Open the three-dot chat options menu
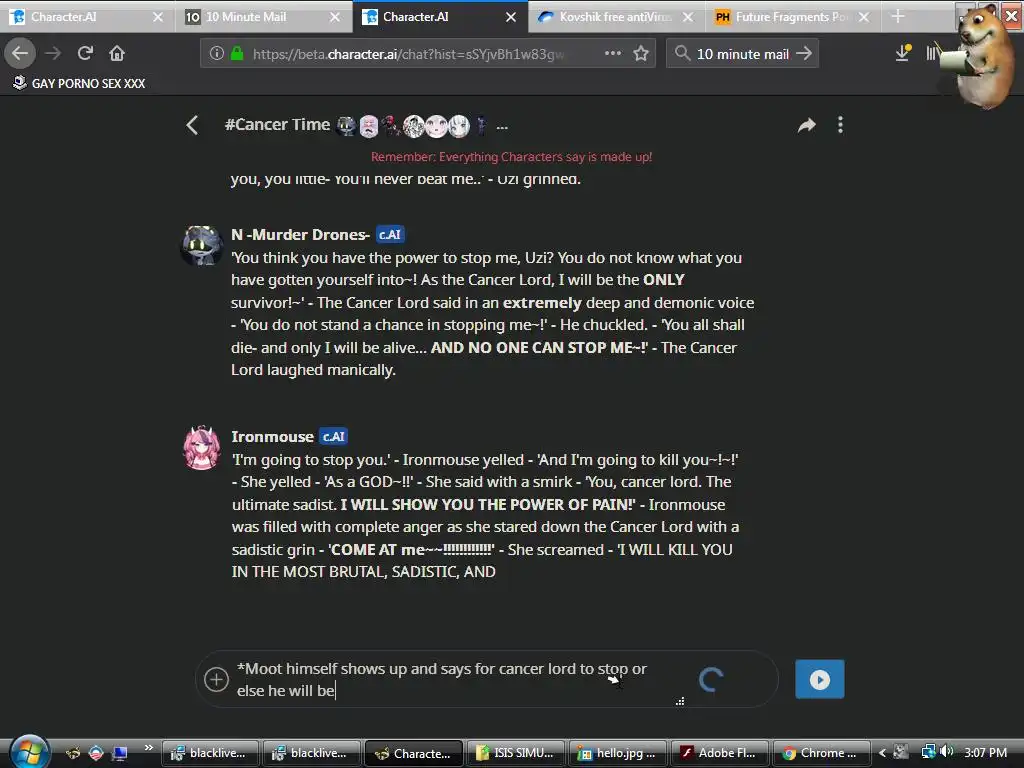This screenshot has width=1024, height=768. tap(840, 125)
